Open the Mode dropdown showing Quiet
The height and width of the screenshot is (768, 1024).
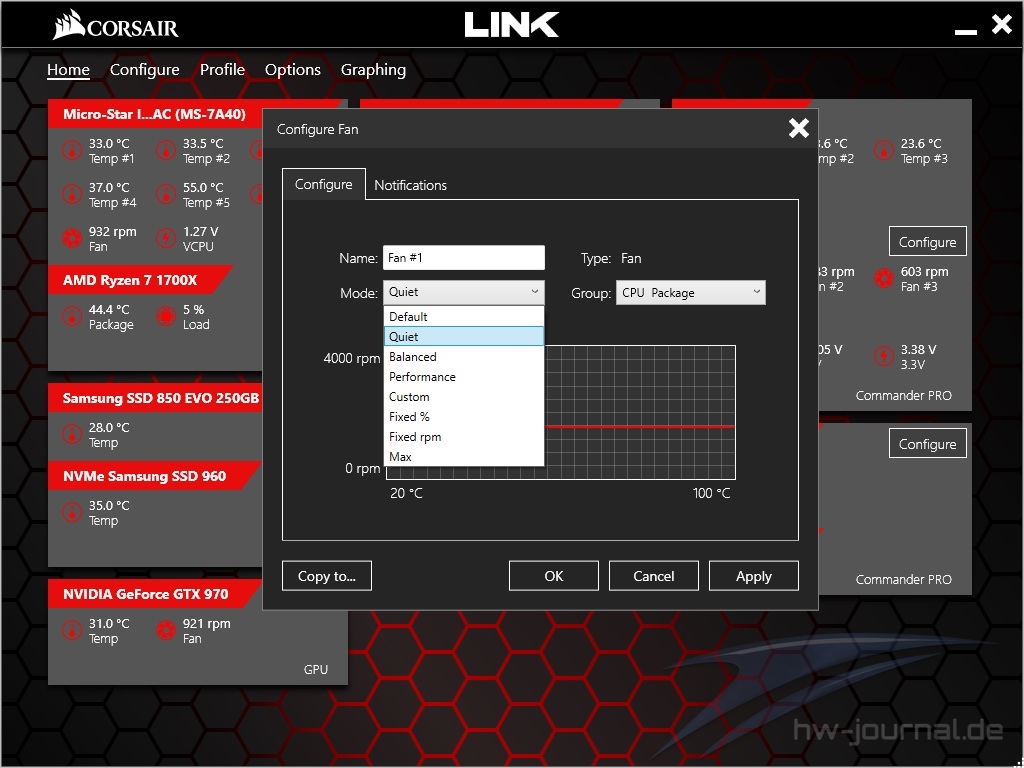pos(464,292)
